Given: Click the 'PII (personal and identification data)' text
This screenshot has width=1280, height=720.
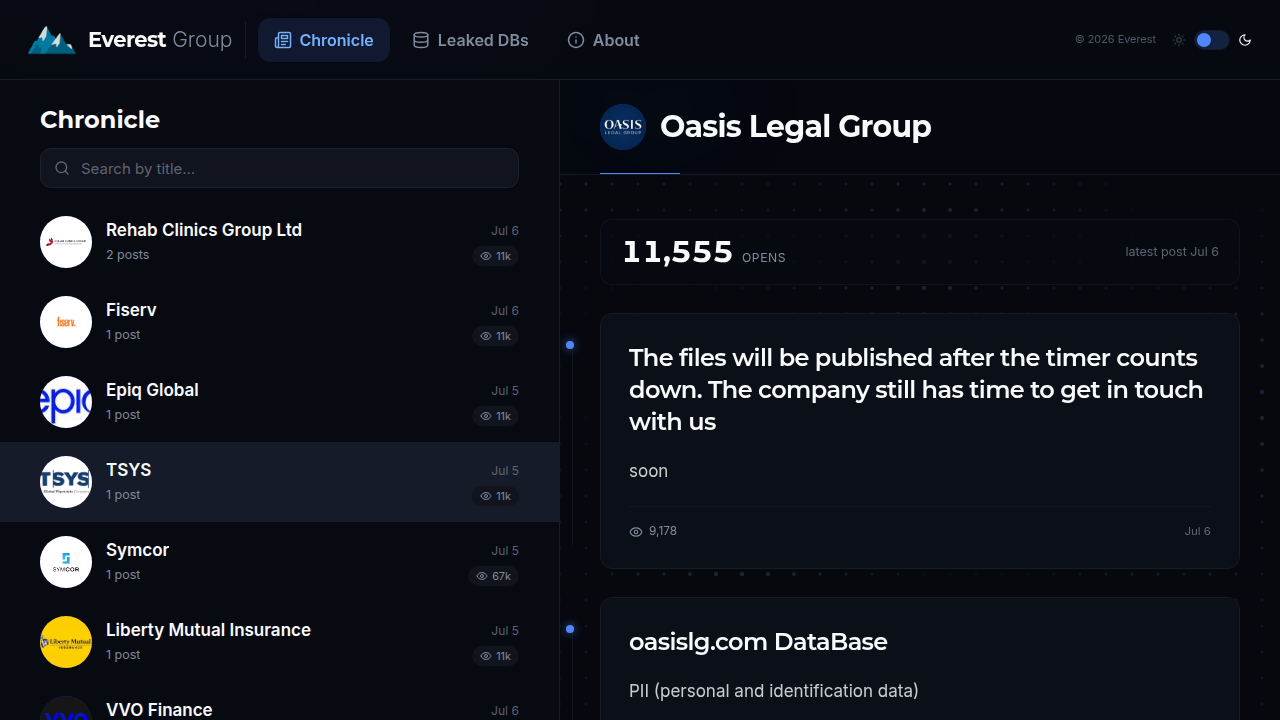Looking at the screenshot, I should (774, 691).
